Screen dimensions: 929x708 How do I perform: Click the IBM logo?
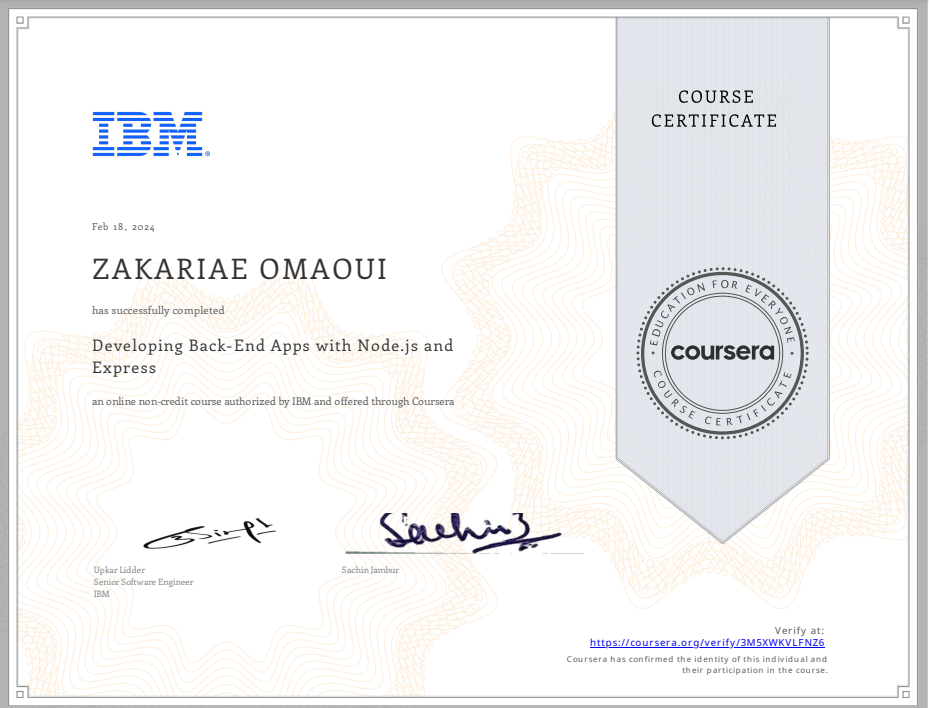click(x=151, y=134)
